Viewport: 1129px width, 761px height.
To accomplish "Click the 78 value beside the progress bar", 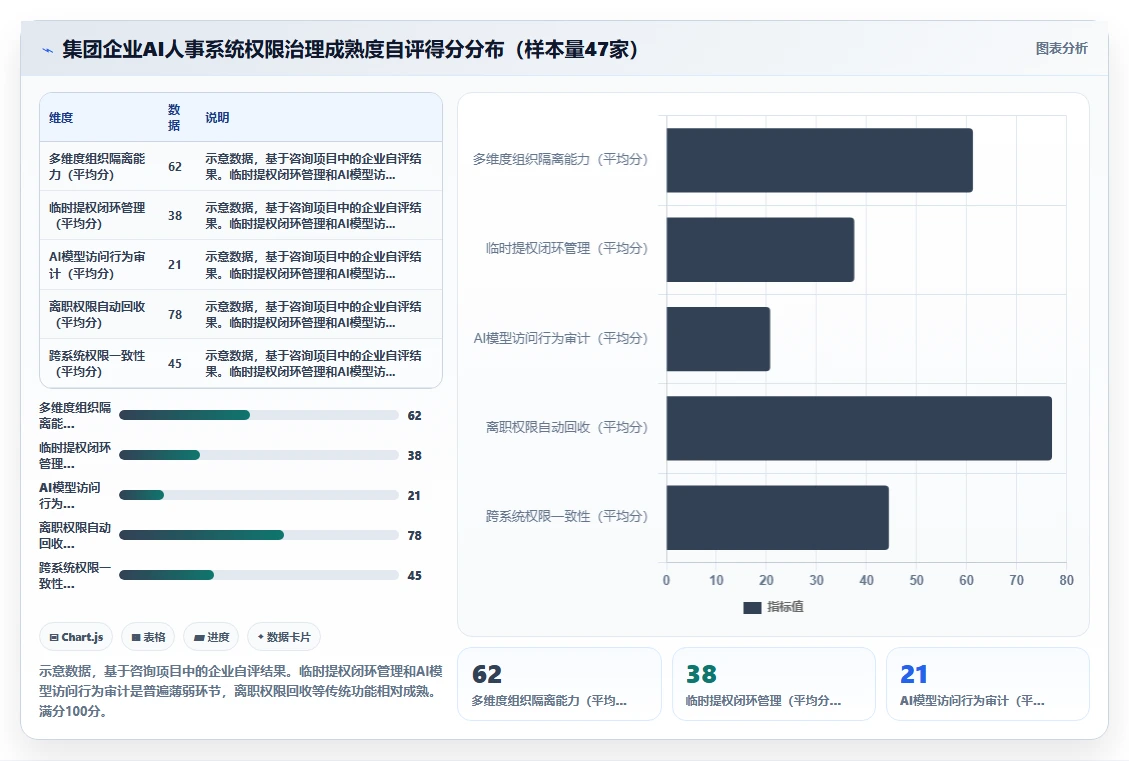I will (x=415, y=536).
